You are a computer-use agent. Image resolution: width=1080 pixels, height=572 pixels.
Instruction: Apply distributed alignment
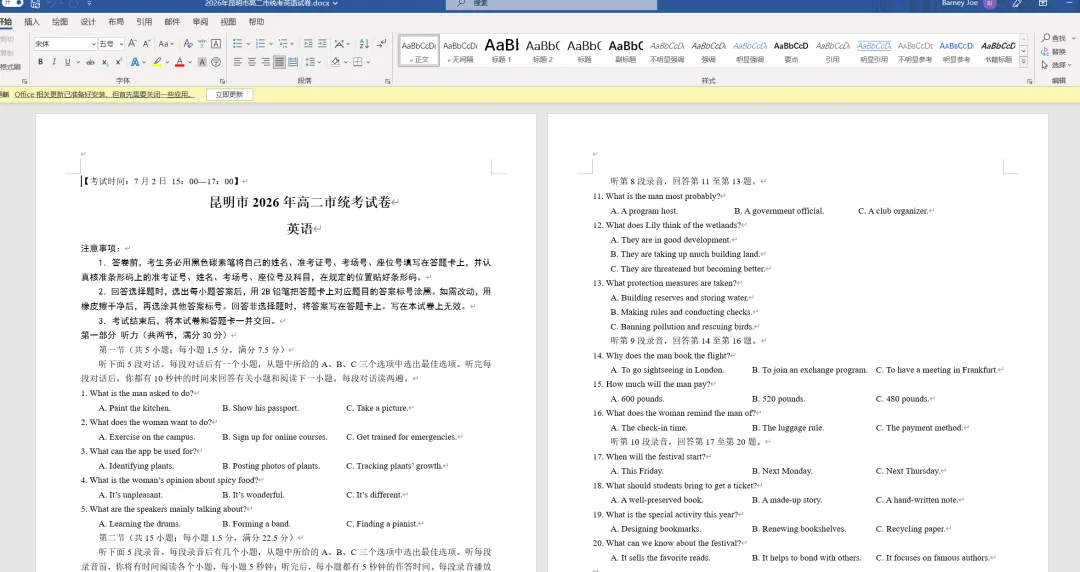point(293,62)
